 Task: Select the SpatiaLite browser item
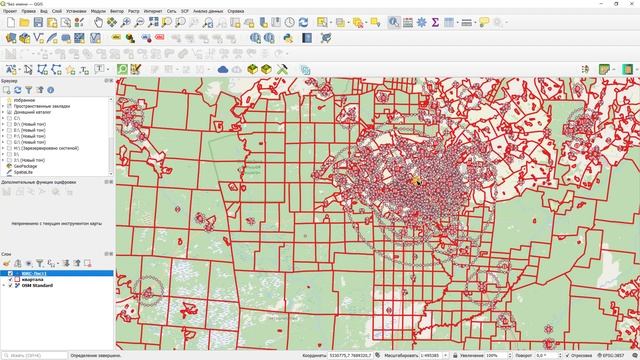coord(23,172)
